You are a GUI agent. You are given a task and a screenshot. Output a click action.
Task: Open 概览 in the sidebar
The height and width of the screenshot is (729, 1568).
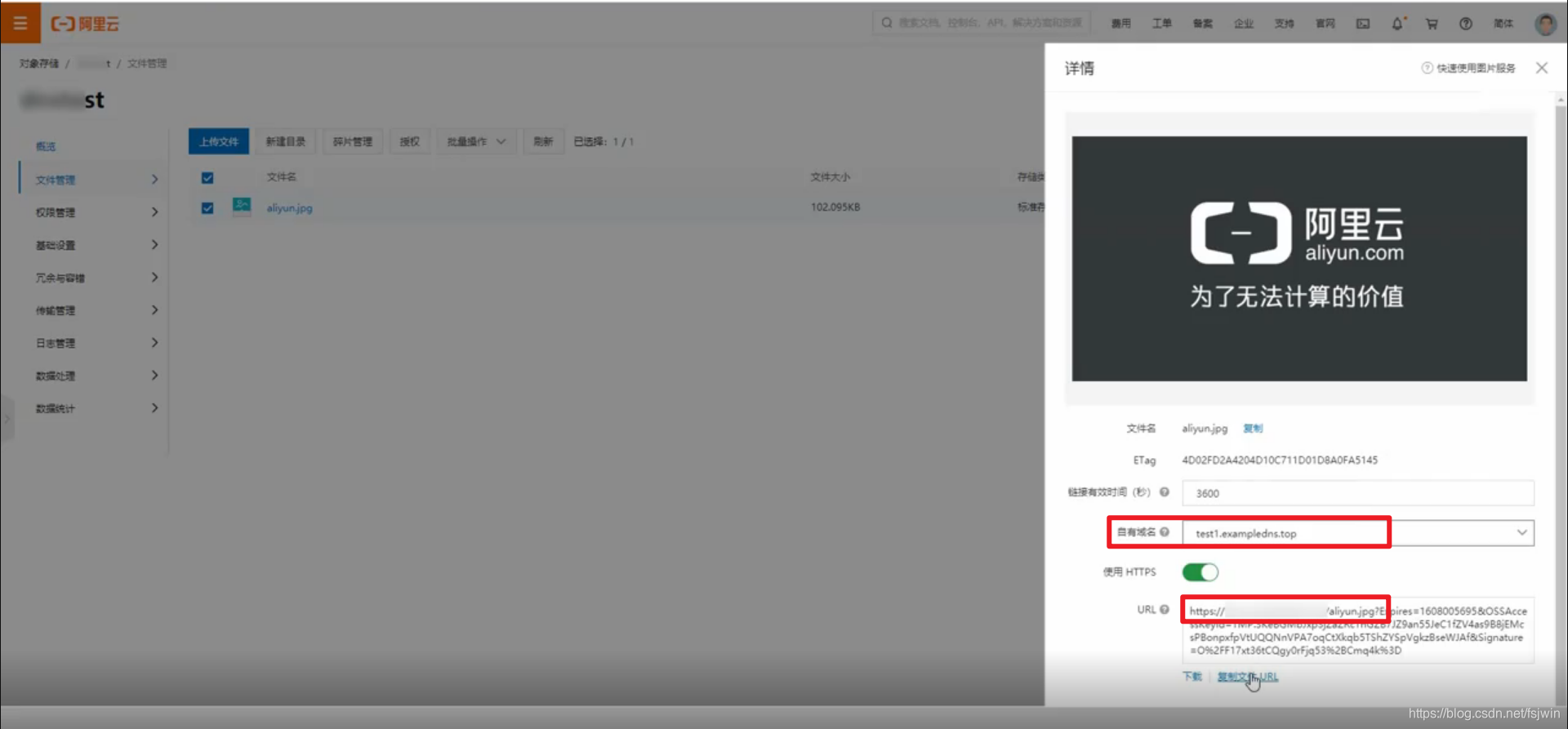click(x=46, y=147)
